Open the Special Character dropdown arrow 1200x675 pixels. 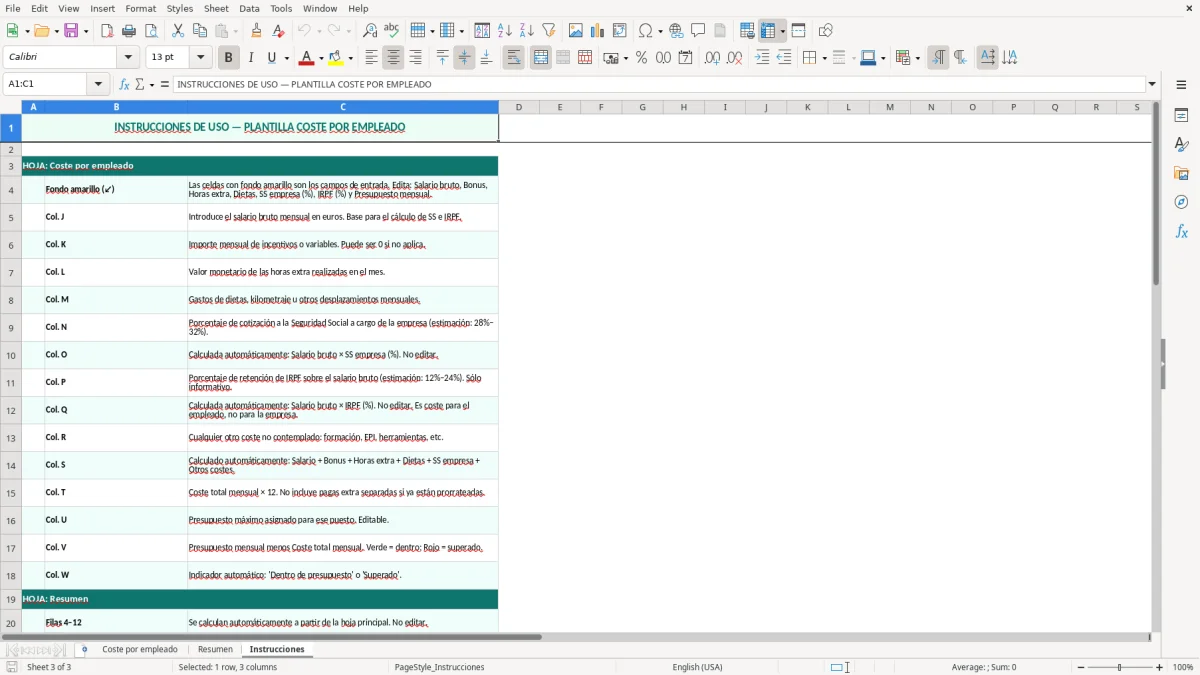[x=659, y=31]
